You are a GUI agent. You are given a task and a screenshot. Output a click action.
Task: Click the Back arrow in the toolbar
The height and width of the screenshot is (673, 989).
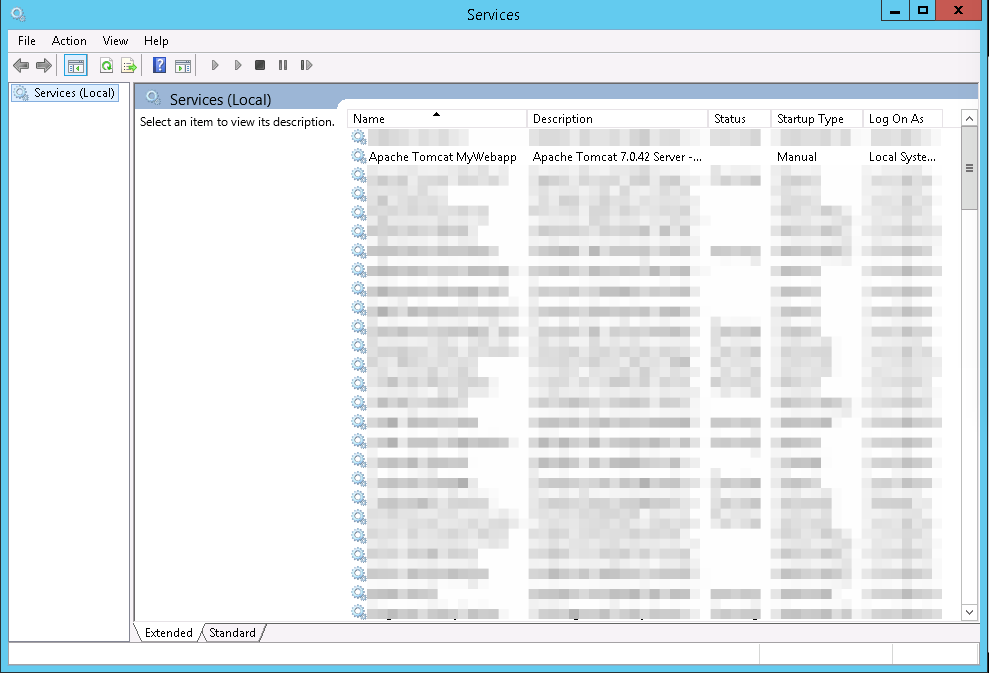(x=20, y=66)
